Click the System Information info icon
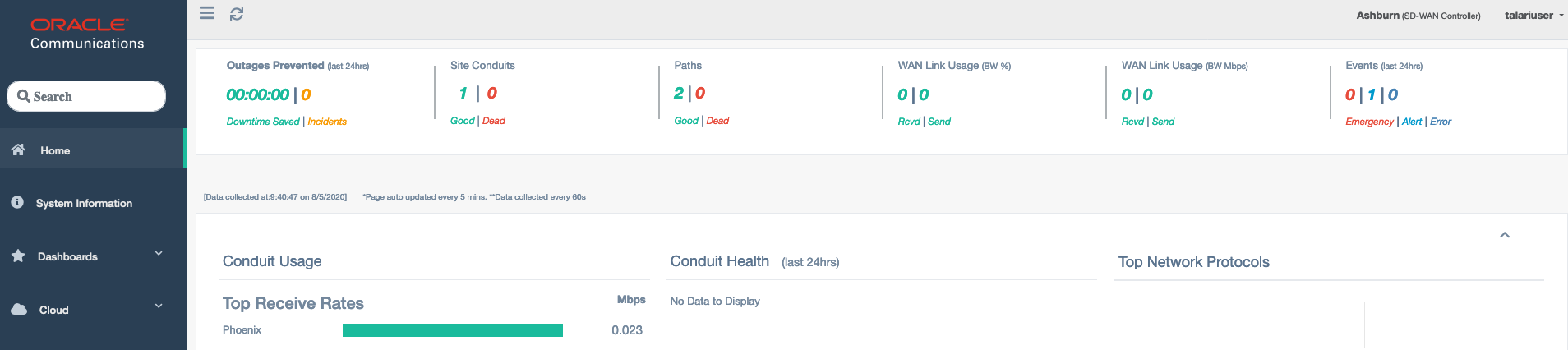 (x=17, y=202)
